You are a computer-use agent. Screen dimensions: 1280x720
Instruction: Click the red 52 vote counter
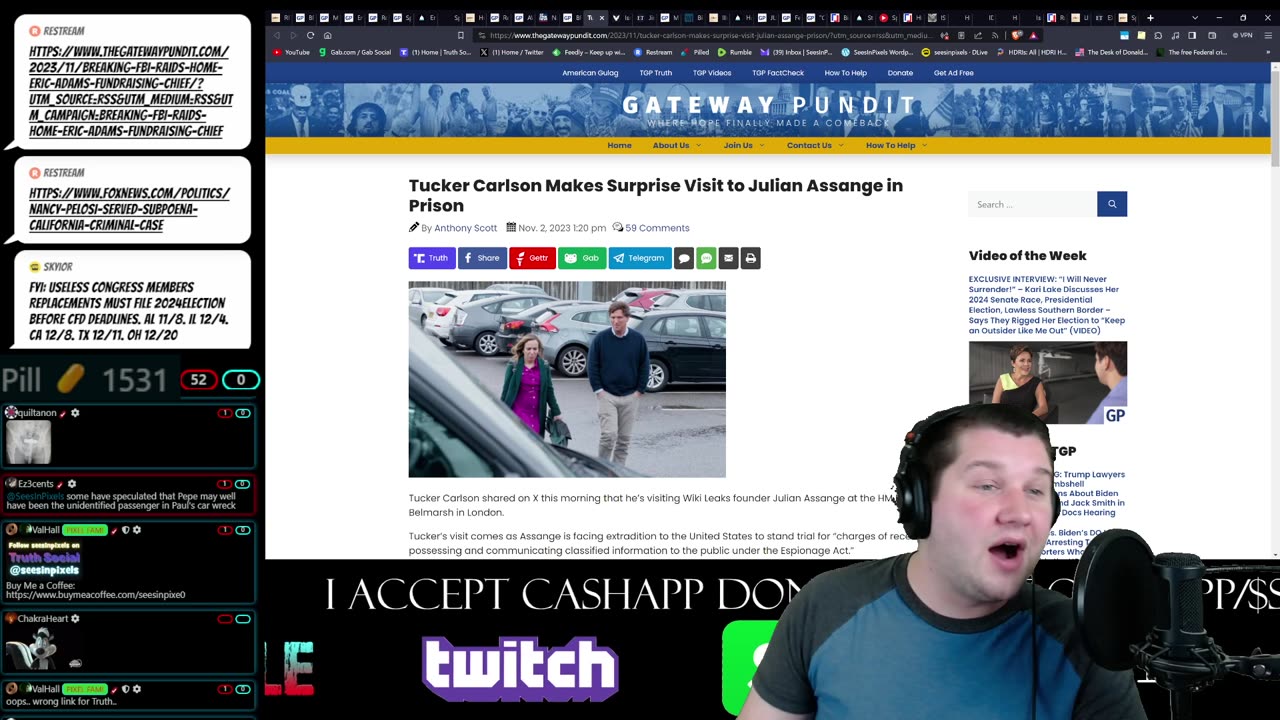tap(199, 380)
